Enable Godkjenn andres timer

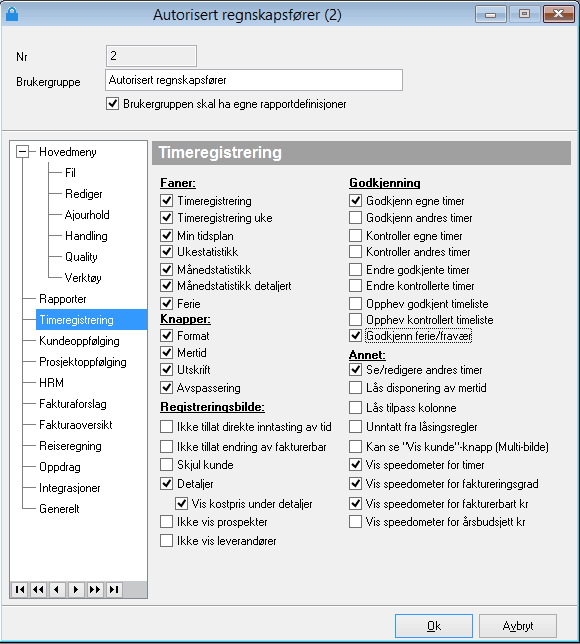[355, 217]
